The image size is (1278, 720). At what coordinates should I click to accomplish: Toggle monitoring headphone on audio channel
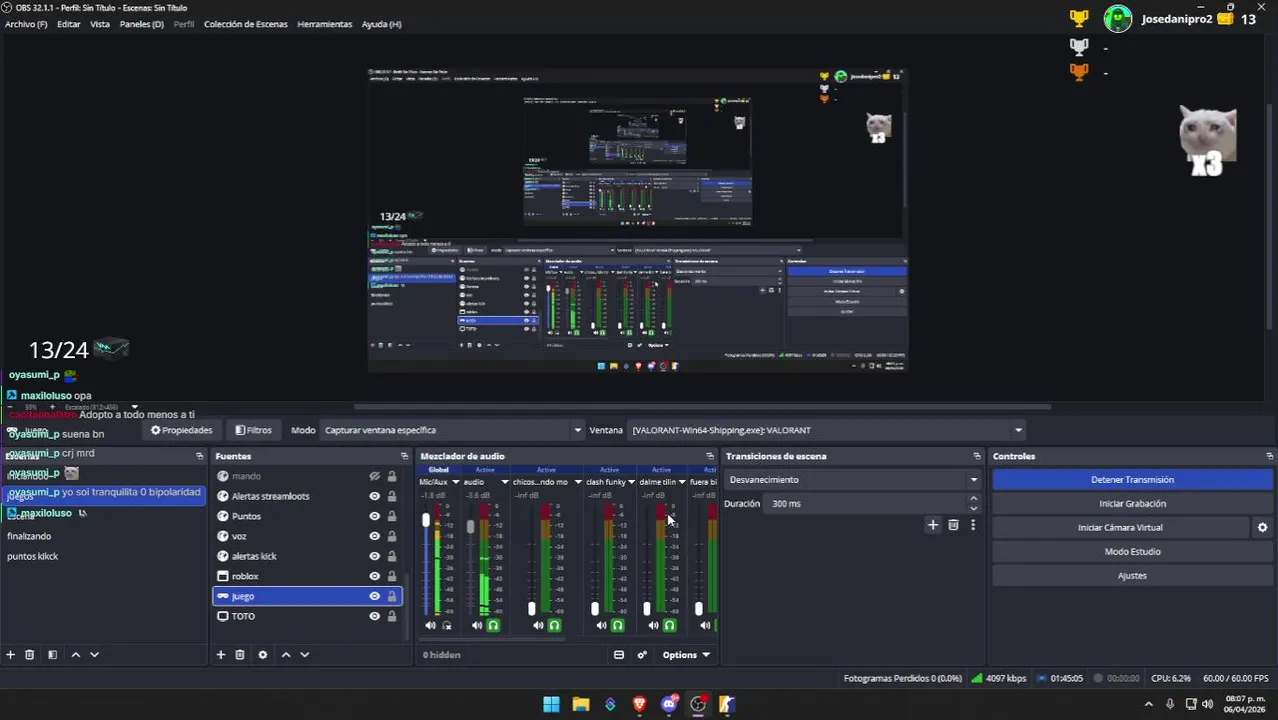pyautogui.click(x=493, y=625)
